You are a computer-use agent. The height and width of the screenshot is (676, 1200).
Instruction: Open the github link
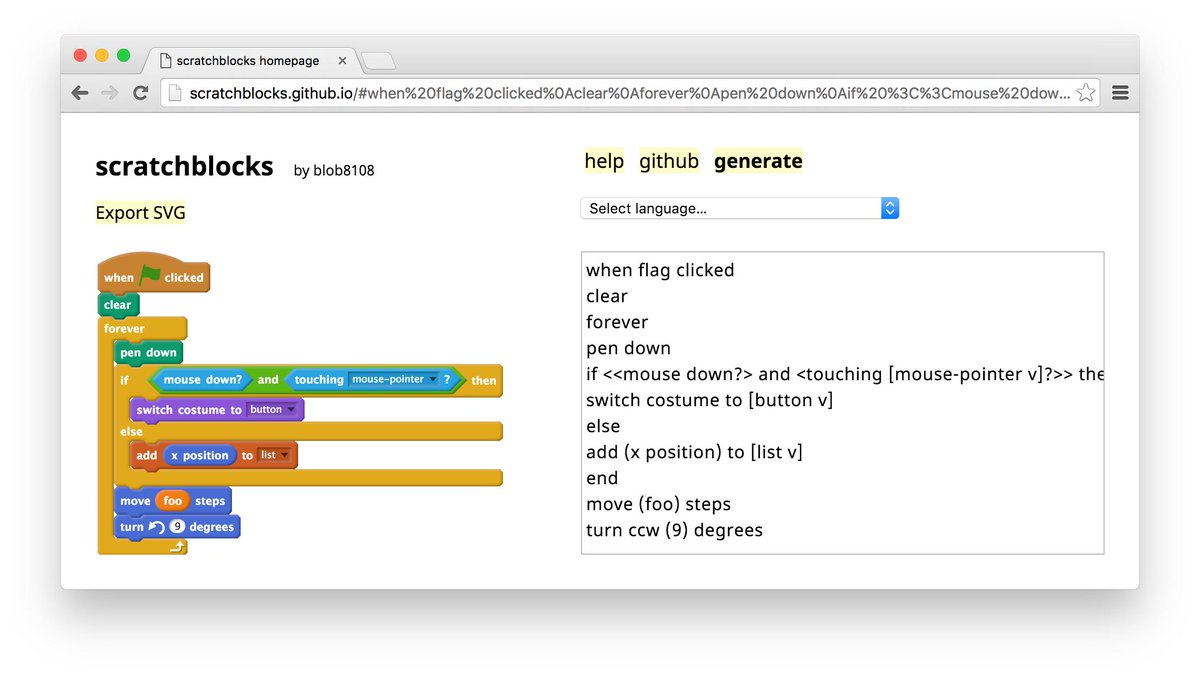[x=669, y=161]
